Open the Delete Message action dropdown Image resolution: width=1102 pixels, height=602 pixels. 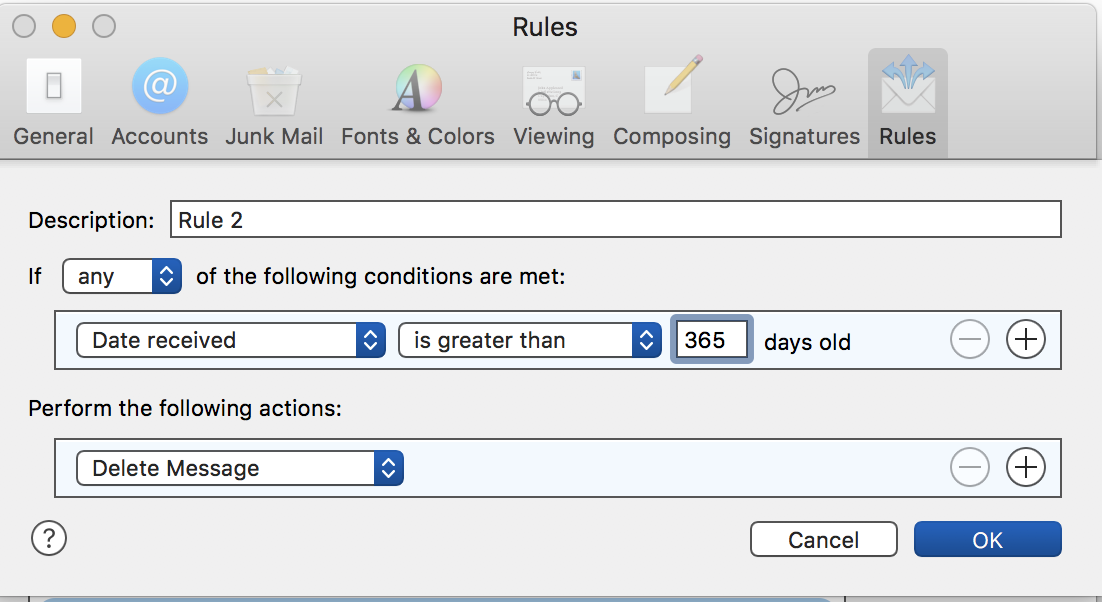tap(240, 468)
